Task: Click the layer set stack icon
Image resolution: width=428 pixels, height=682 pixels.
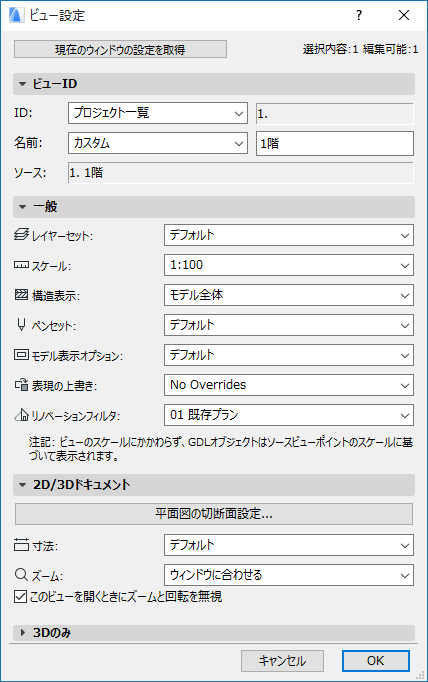Action: point(21,235)
